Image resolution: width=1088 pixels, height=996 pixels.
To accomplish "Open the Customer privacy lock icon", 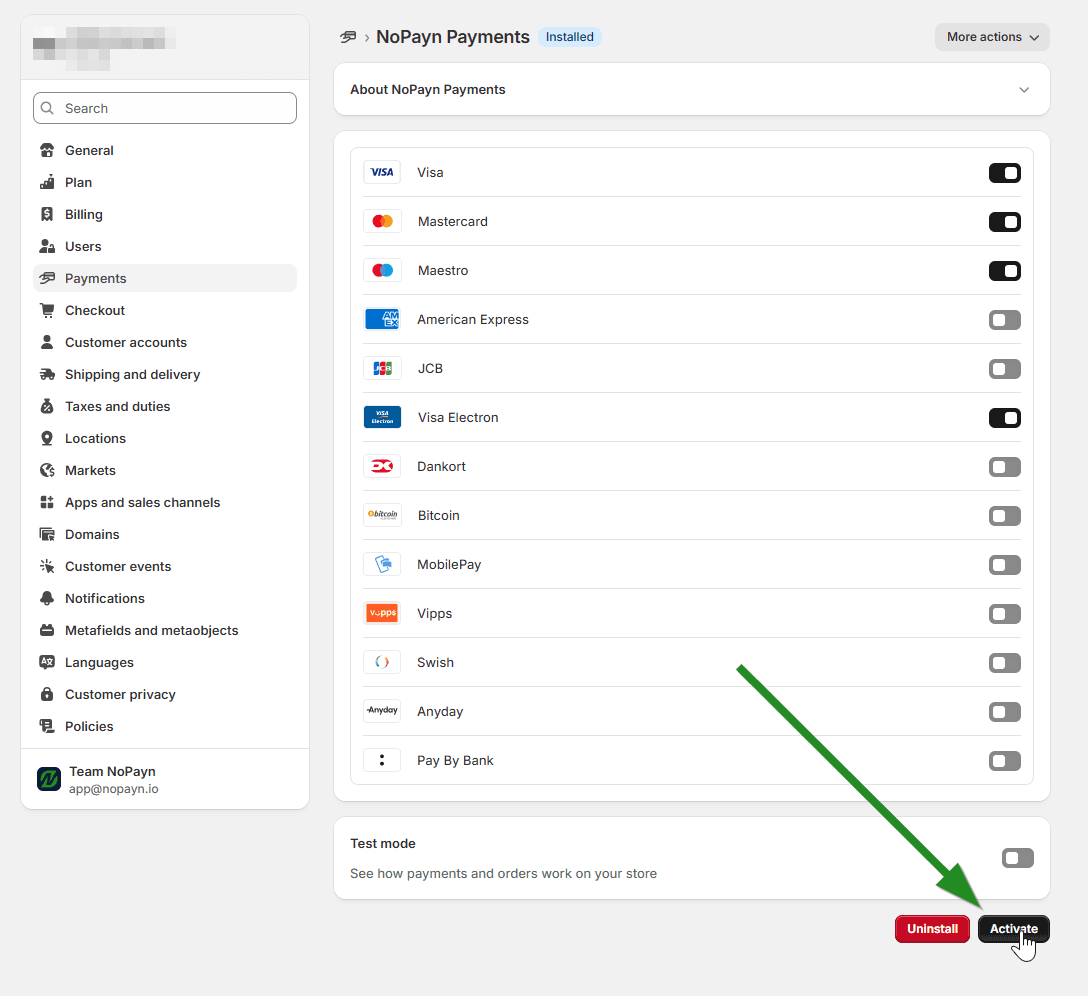I will (x=46, y=694).
